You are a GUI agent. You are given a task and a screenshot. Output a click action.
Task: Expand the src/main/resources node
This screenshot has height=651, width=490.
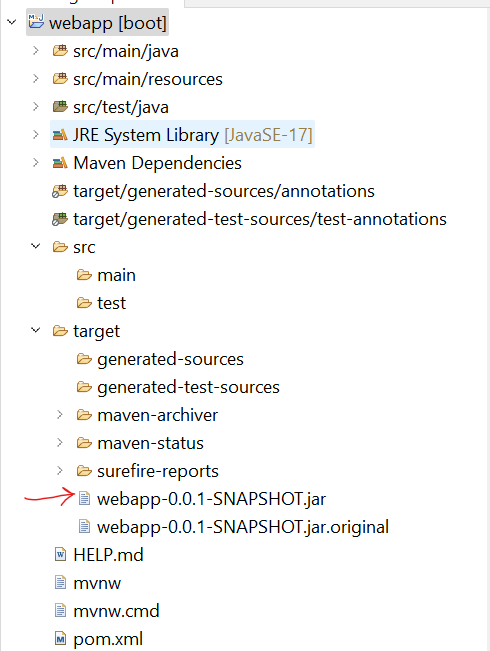(36, 79)
